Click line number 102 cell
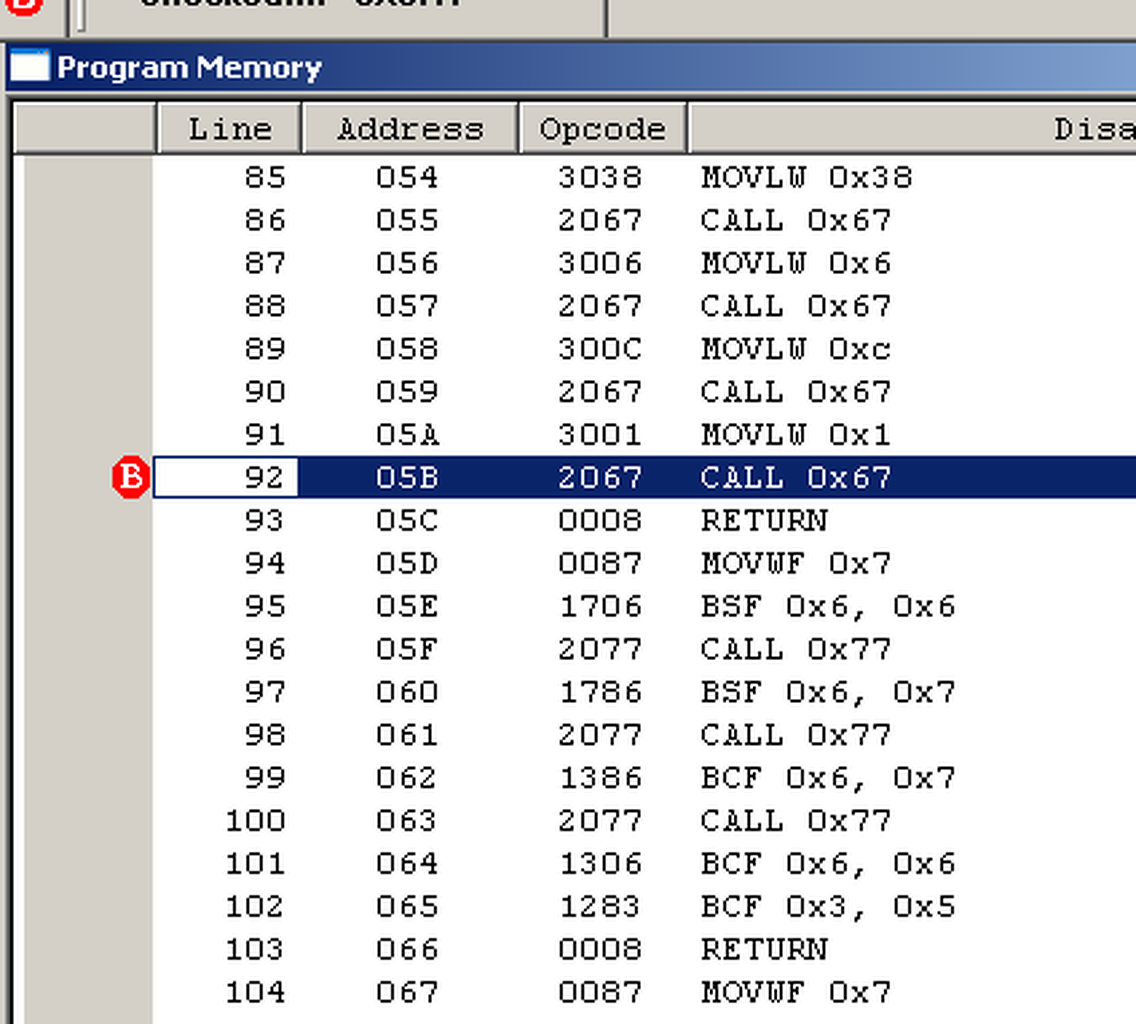Screen dimensions: 1136x1024 255,907
